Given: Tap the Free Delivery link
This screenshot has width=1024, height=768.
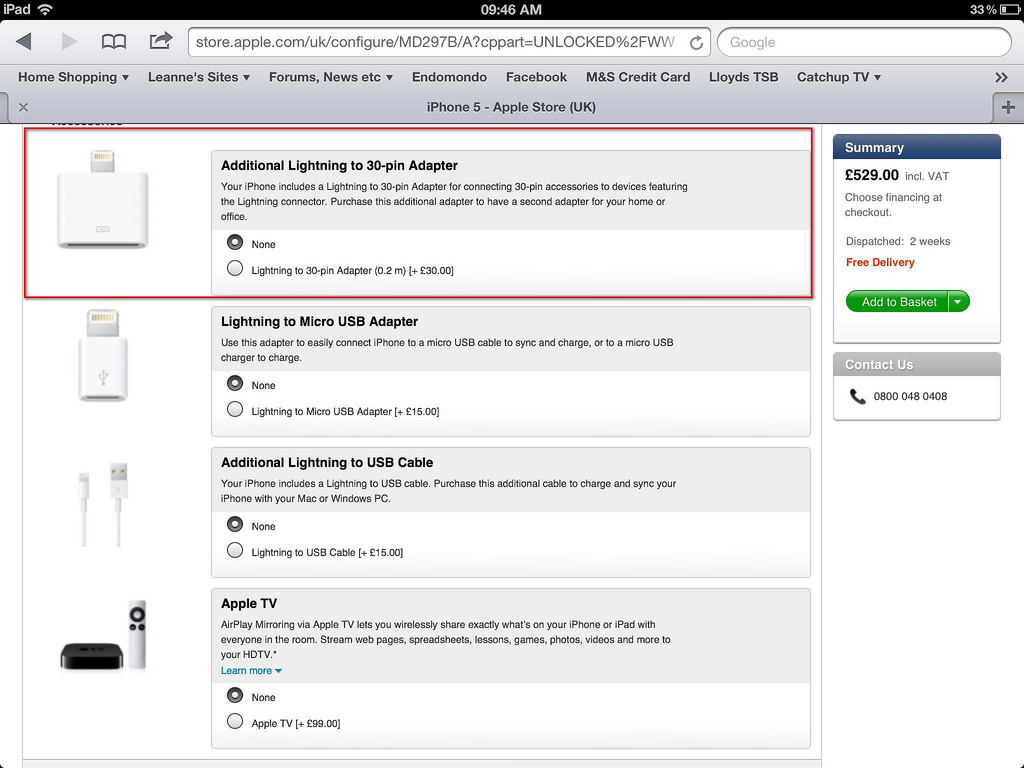Looking at the screenshot, I should tap(880, 263).
